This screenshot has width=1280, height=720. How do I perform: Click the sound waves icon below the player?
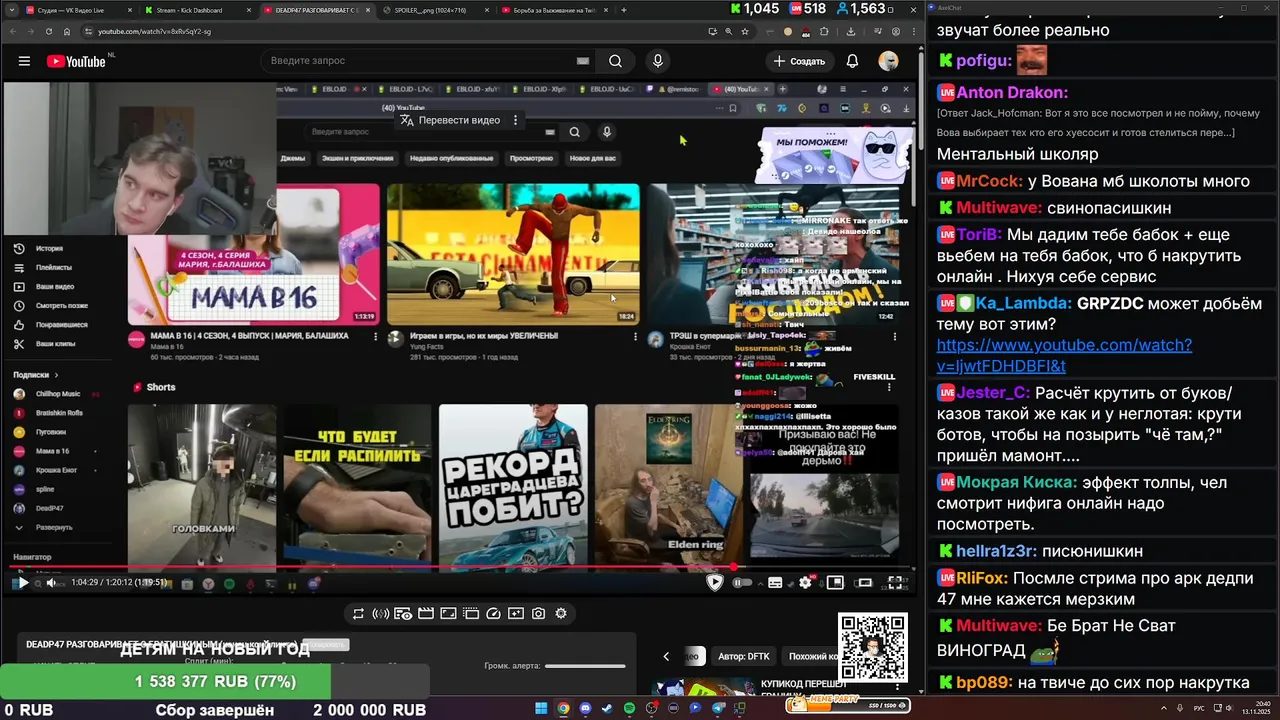[x=380, y=613]
